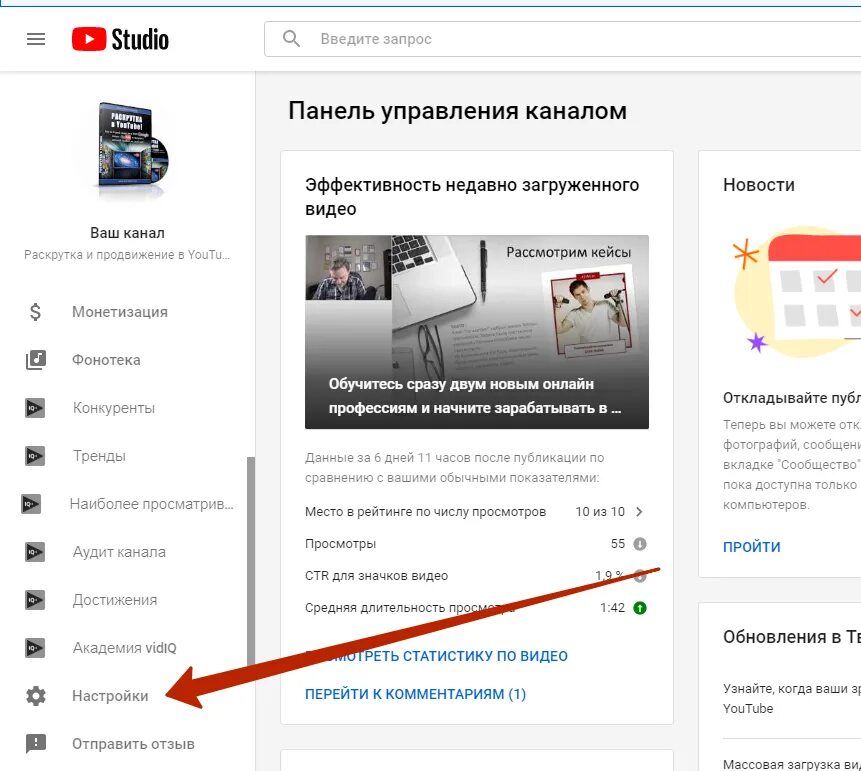Viewport: 861px width, 771px height.
Task: Click the search magnifier icon
Action: pyautogui.click(x=291, y=38)
